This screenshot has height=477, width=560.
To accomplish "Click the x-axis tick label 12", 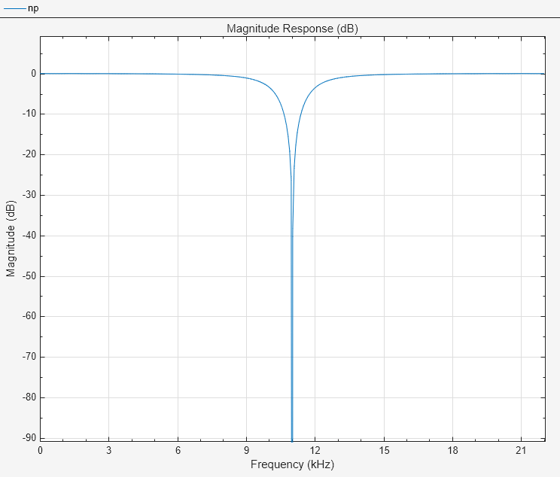I will (x=315, y=451).
